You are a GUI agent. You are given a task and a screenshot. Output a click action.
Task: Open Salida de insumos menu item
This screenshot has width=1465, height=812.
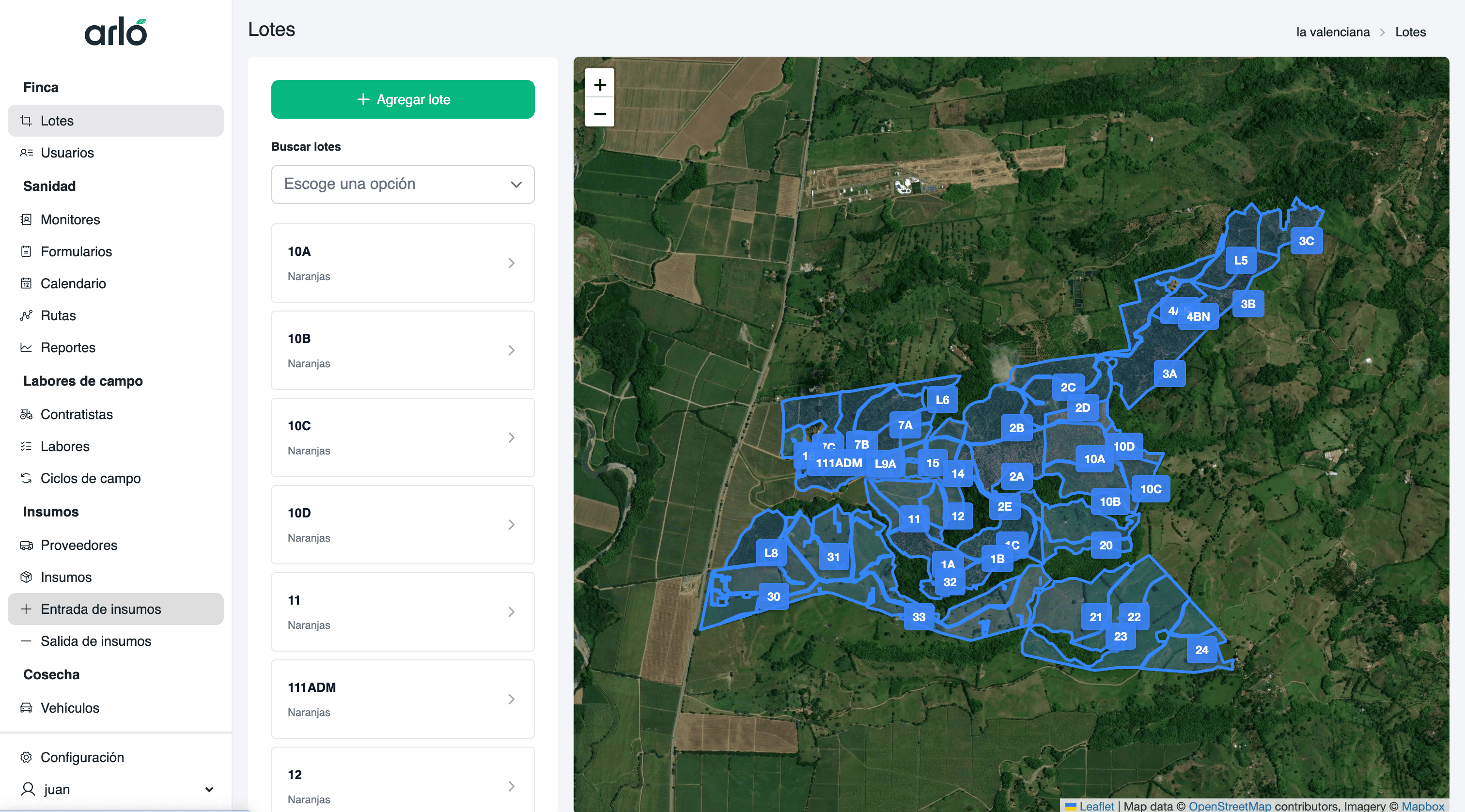pyautogui.click(x=95, y=641)
